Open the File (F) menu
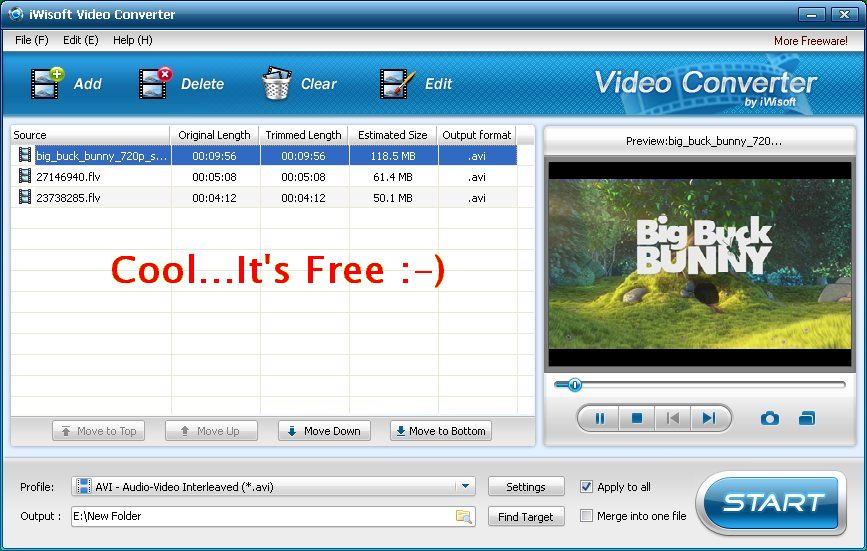Image resolution: width=867 pixels, height=551 pixels. [x=32, y=40]
